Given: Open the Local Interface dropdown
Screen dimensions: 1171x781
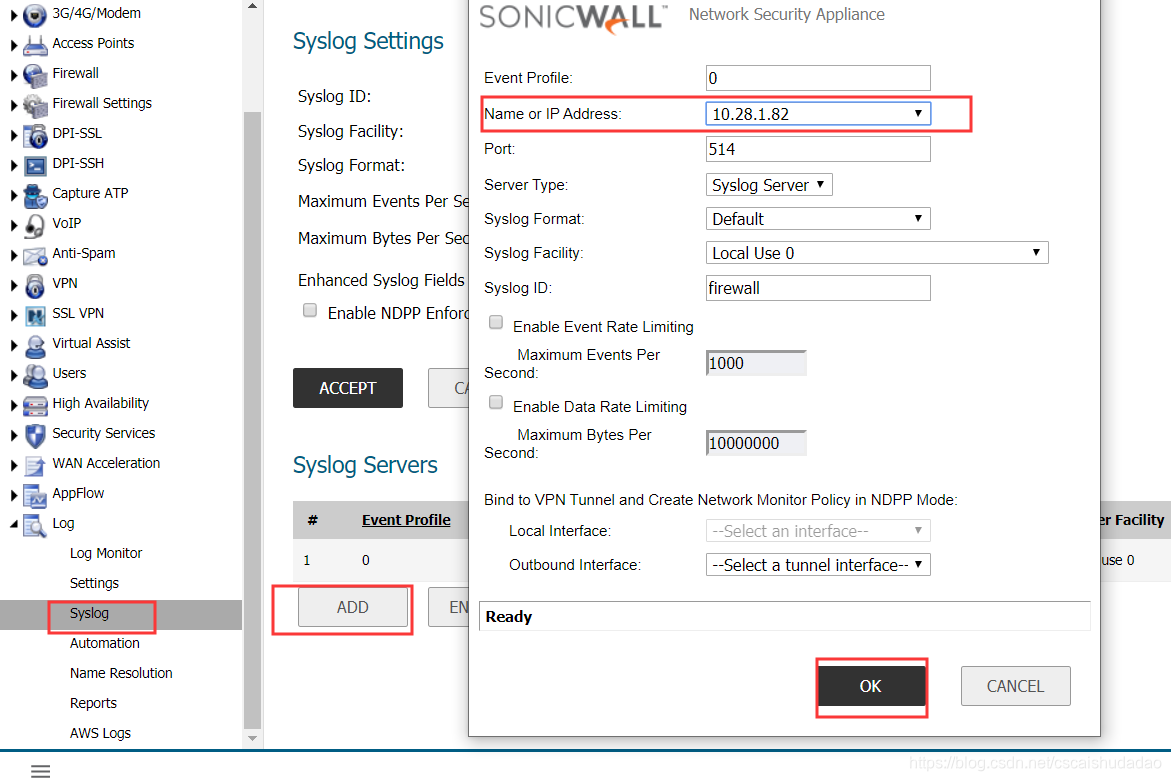Looking at the screenshot, I should (818, 531).
